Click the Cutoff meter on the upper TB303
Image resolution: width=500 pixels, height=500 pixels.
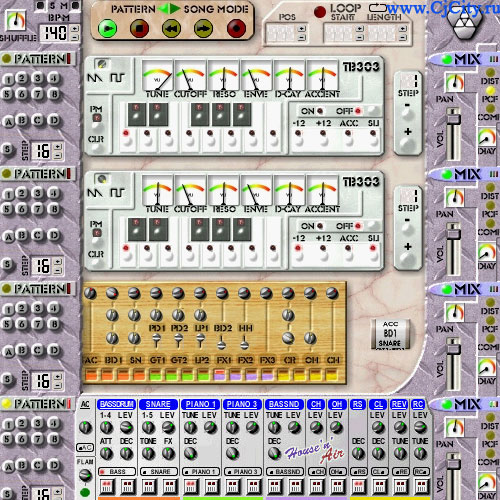pos(190,75)
